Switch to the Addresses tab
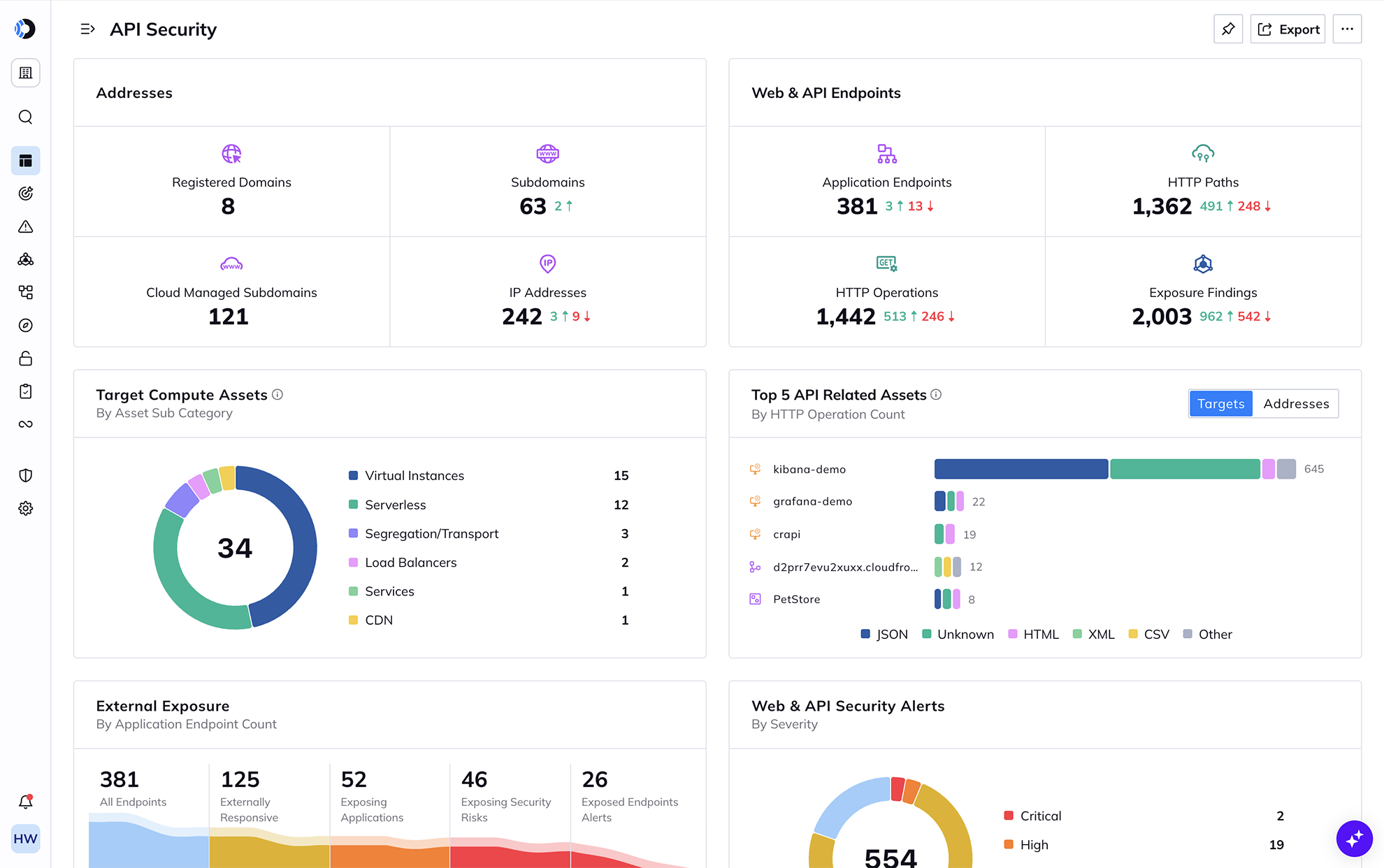This screenshot has height=868, width=1384. tap(1296, 404)
